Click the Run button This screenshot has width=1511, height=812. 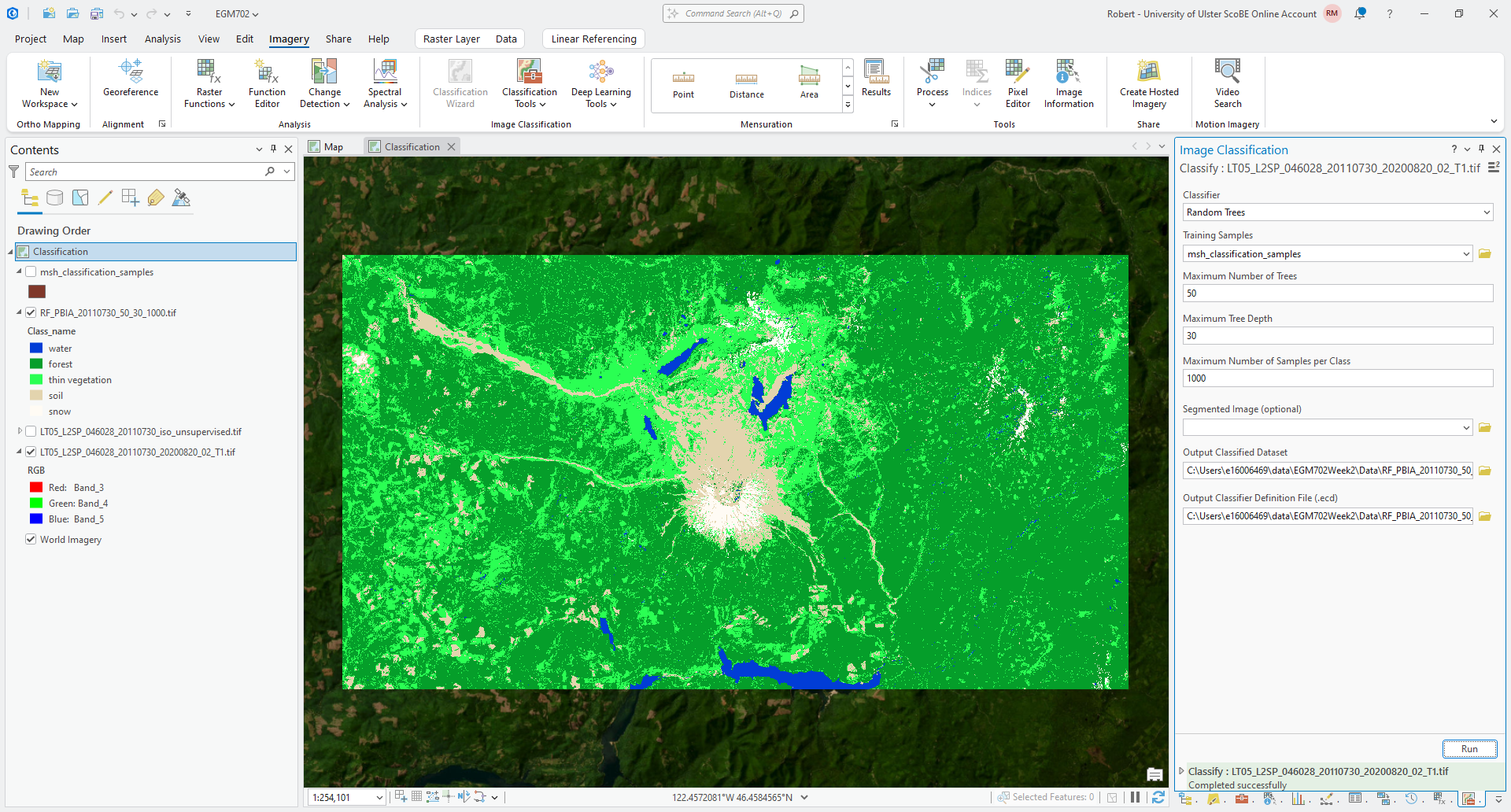(x=1469, y=749)
